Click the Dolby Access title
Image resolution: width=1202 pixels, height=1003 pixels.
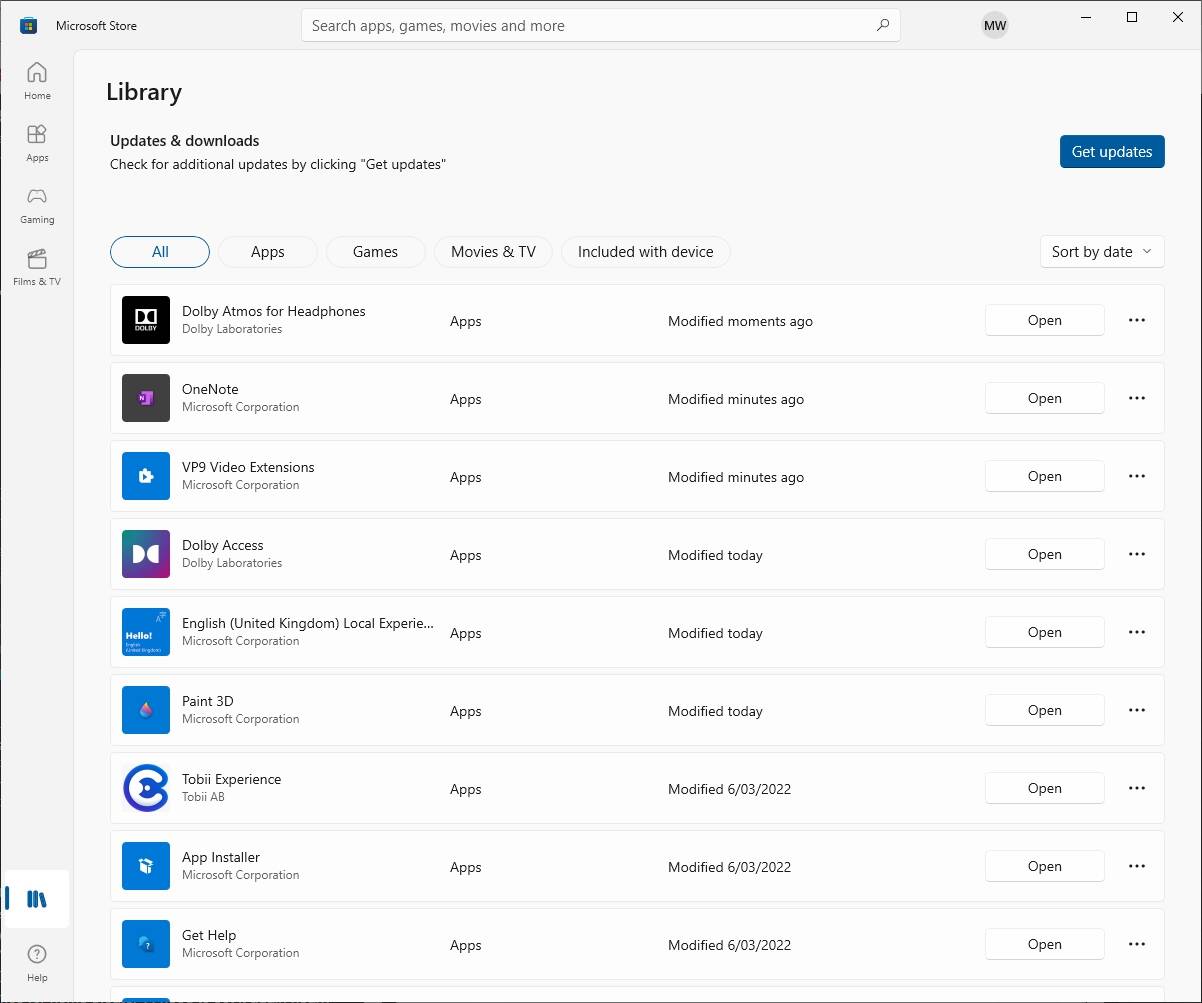pos(223,545)
